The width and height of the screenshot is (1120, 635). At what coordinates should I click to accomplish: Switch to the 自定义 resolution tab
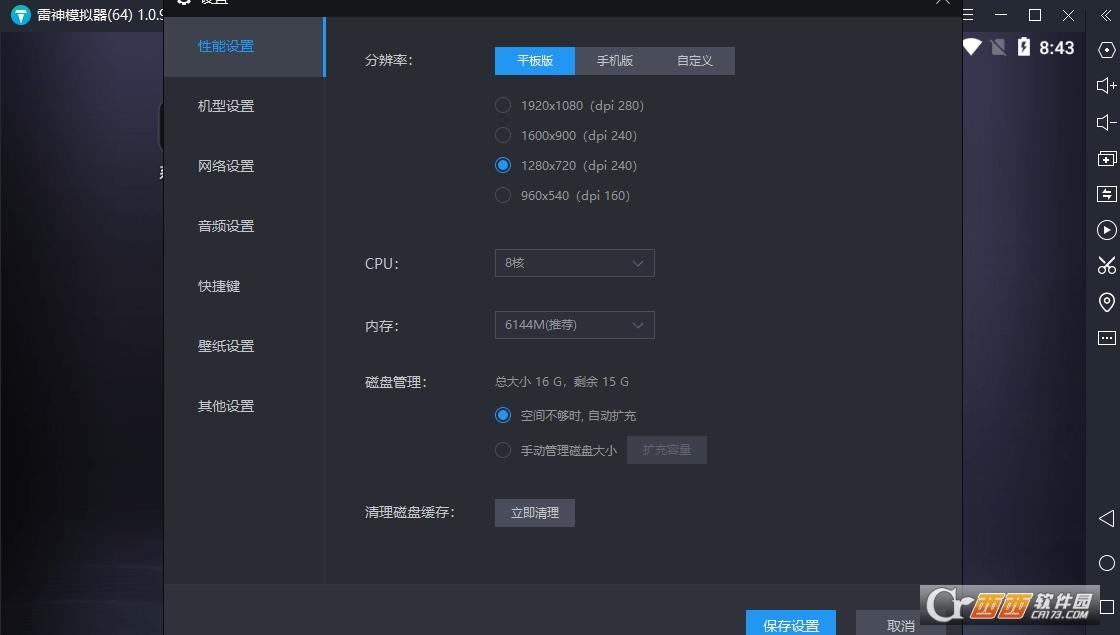point(694,61)
